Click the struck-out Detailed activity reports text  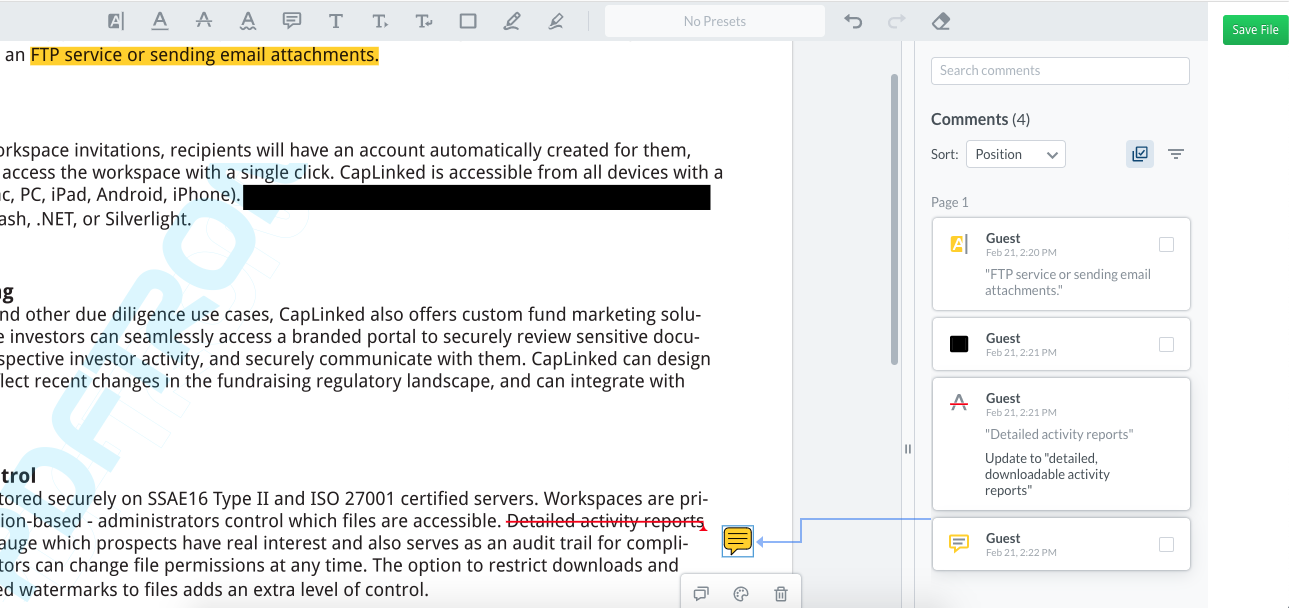tap(606, 521)
